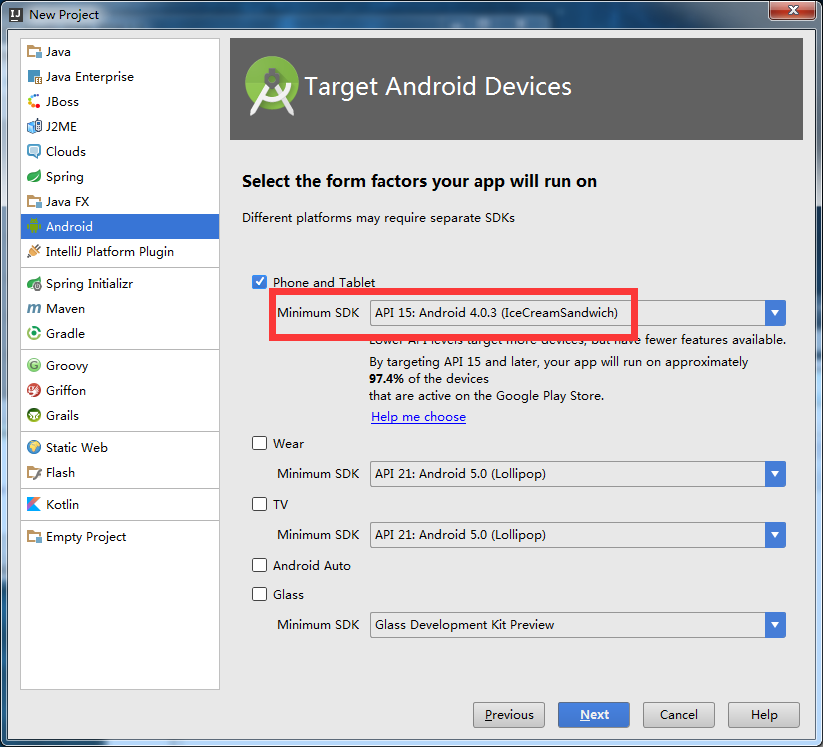This screenshot has height=747, width=823.
Task: Click the Previous button
Action: click(509, 714)
